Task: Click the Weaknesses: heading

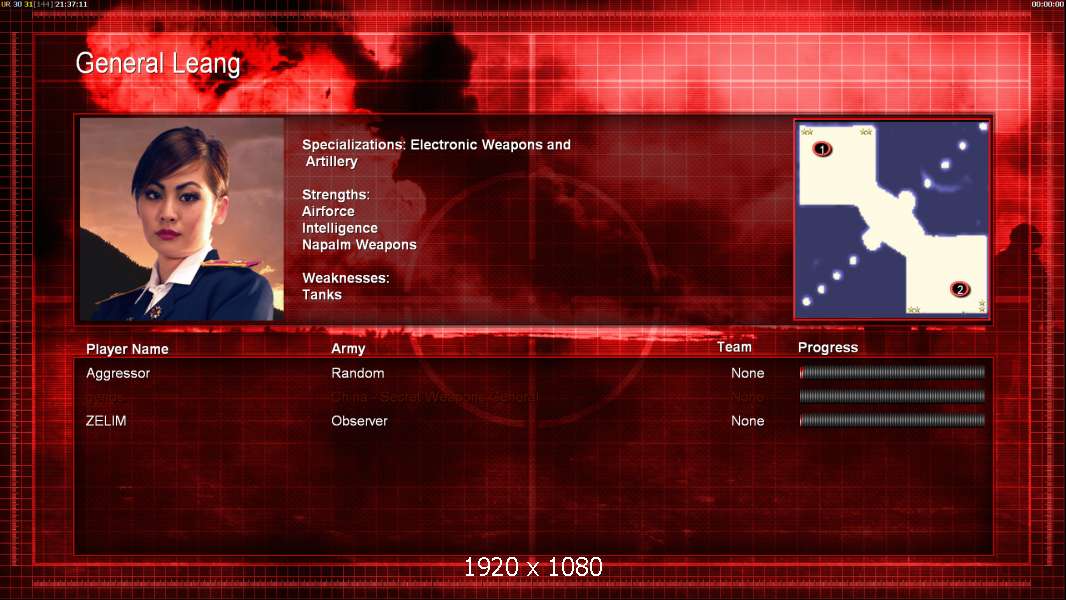Action: pyautogui.click(x=345, y=278)
